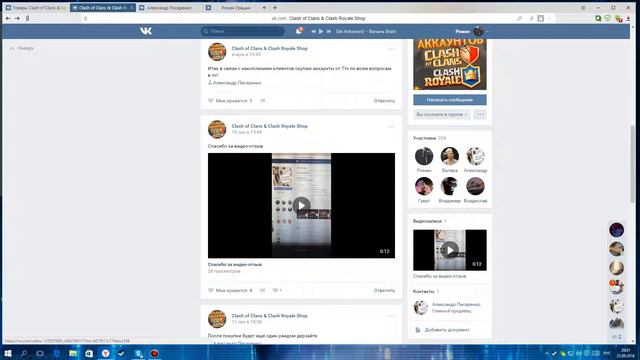Open the avatar of the 13:45 post

217,51
